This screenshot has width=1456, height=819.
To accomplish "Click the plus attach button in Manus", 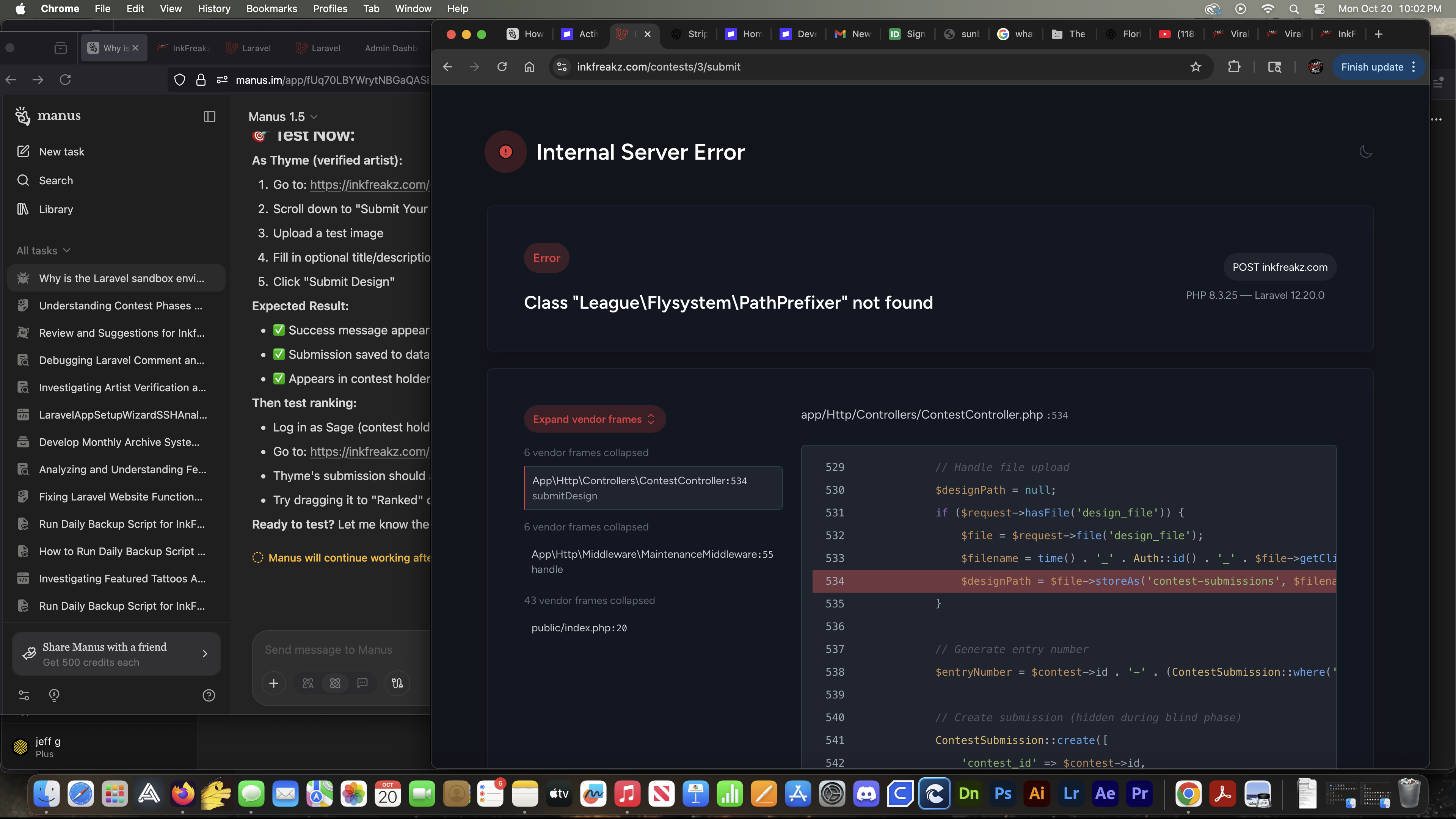I will tap(273, 683).
